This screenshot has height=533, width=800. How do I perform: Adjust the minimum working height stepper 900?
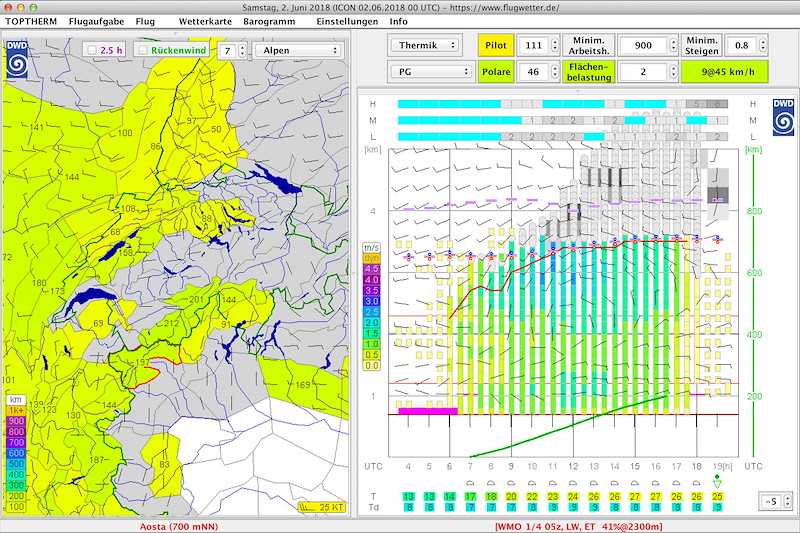click(x=673, y=45)
